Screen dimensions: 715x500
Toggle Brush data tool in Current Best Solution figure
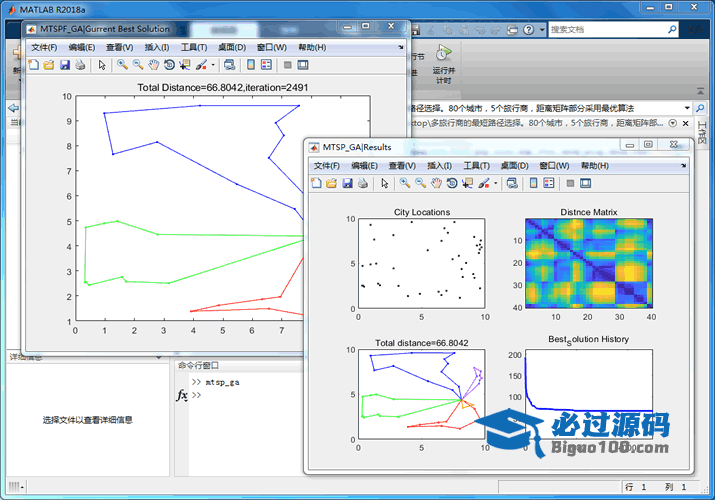point(201,65)
